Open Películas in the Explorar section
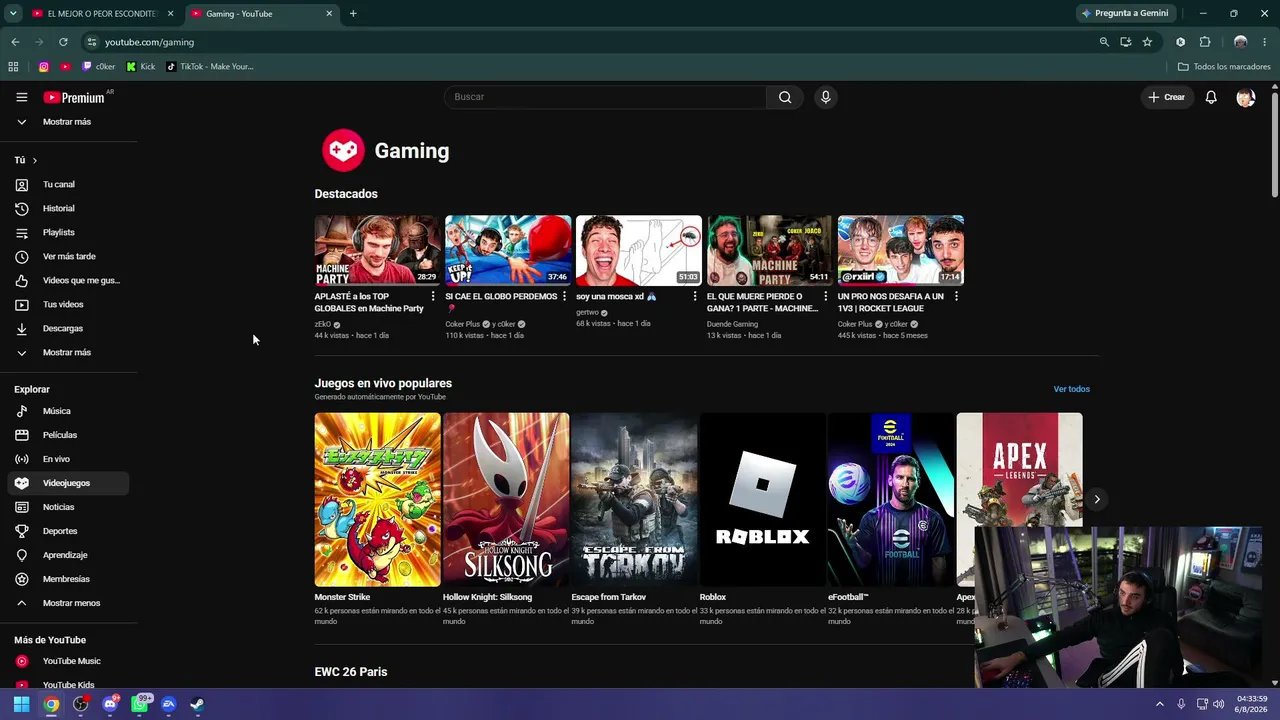The height and width of the screenshot is (720, 1280). [68, 435]
